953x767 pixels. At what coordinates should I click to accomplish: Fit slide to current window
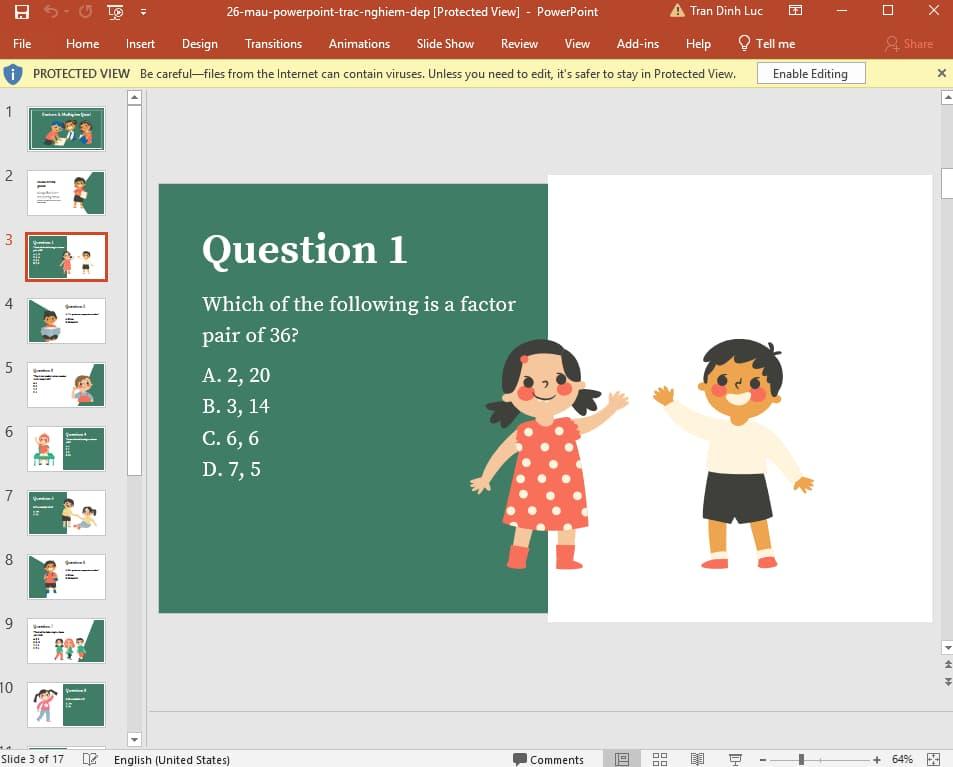[932, 759]
